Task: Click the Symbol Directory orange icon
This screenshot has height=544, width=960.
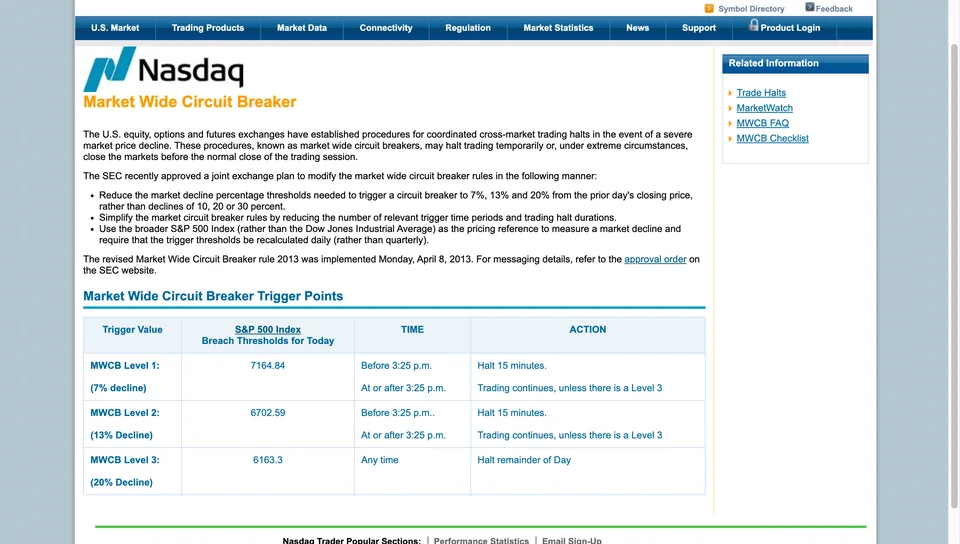Action: pyautogui.click(x=709, y=9)
